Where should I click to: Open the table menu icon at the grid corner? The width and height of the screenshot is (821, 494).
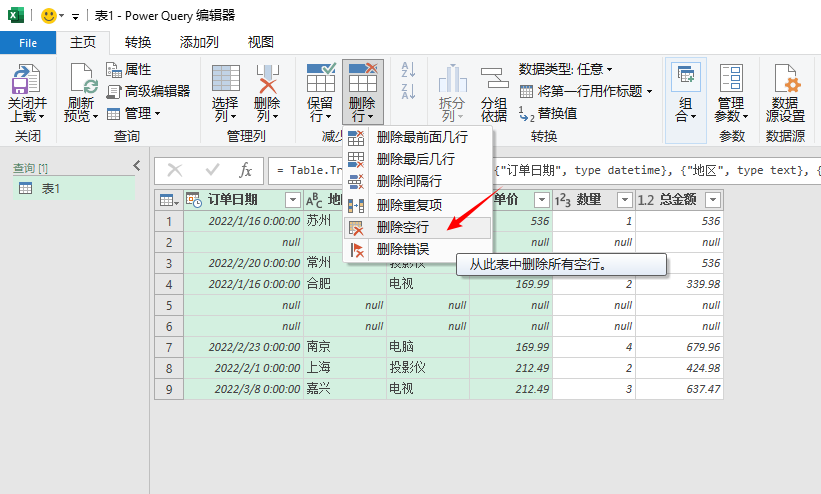[169, 200]
